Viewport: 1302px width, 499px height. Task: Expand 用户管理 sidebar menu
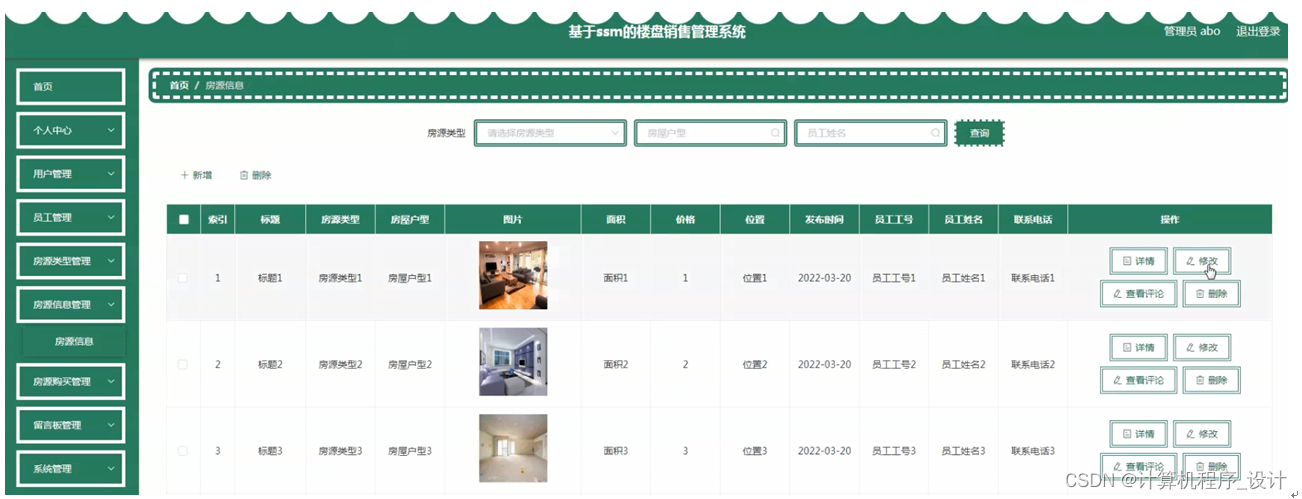coord(71,174)
